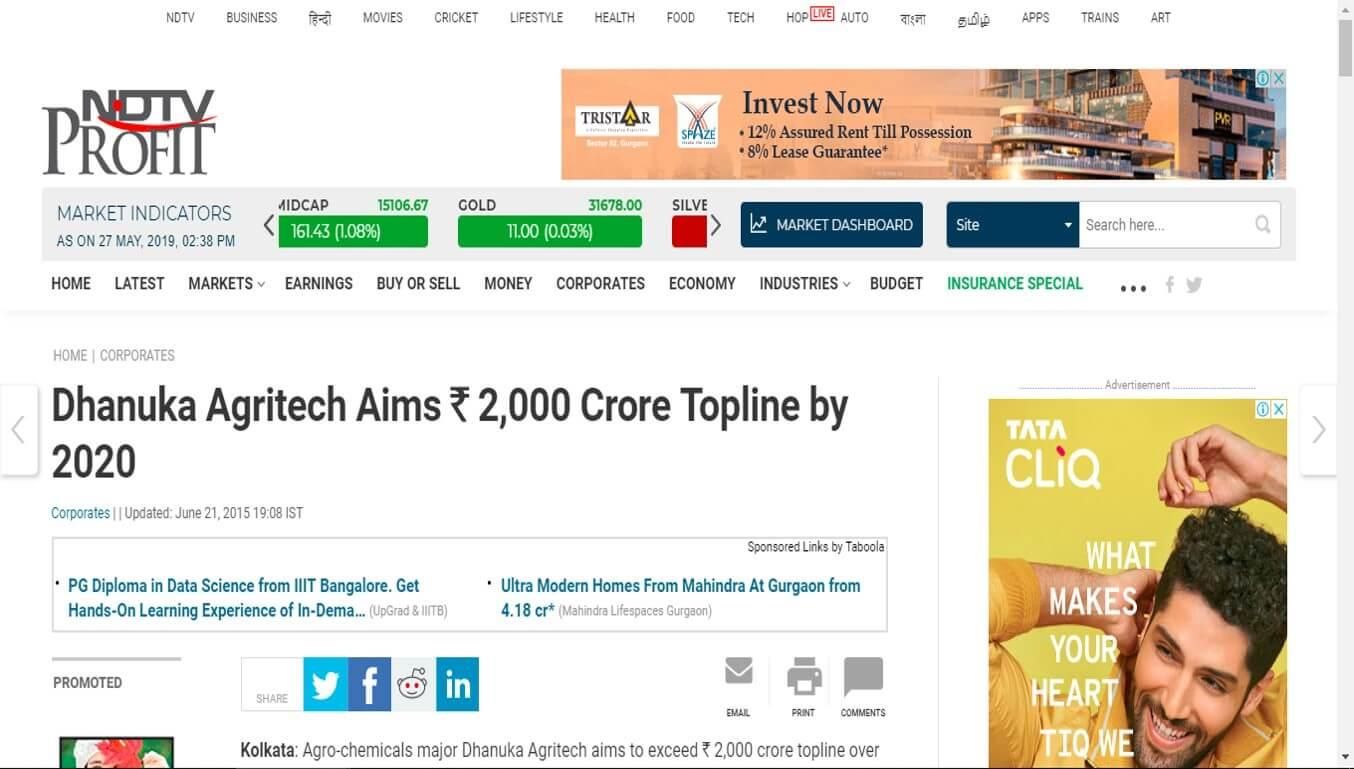This screenshot has height=769, width=1354.
Task: Expand the Industries menu
Action: click(x=804, y=284)
